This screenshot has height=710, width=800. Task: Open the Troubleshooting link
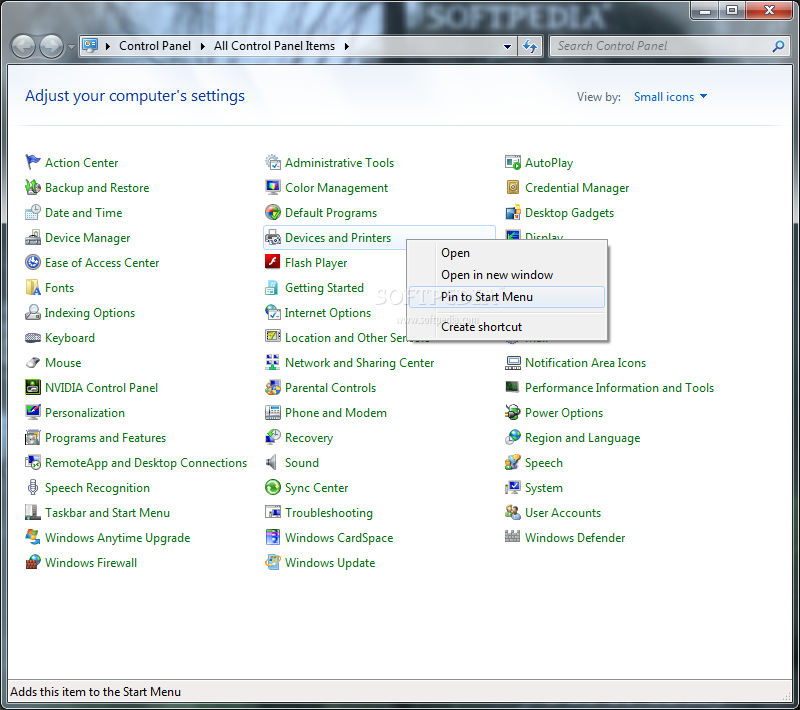329,513
